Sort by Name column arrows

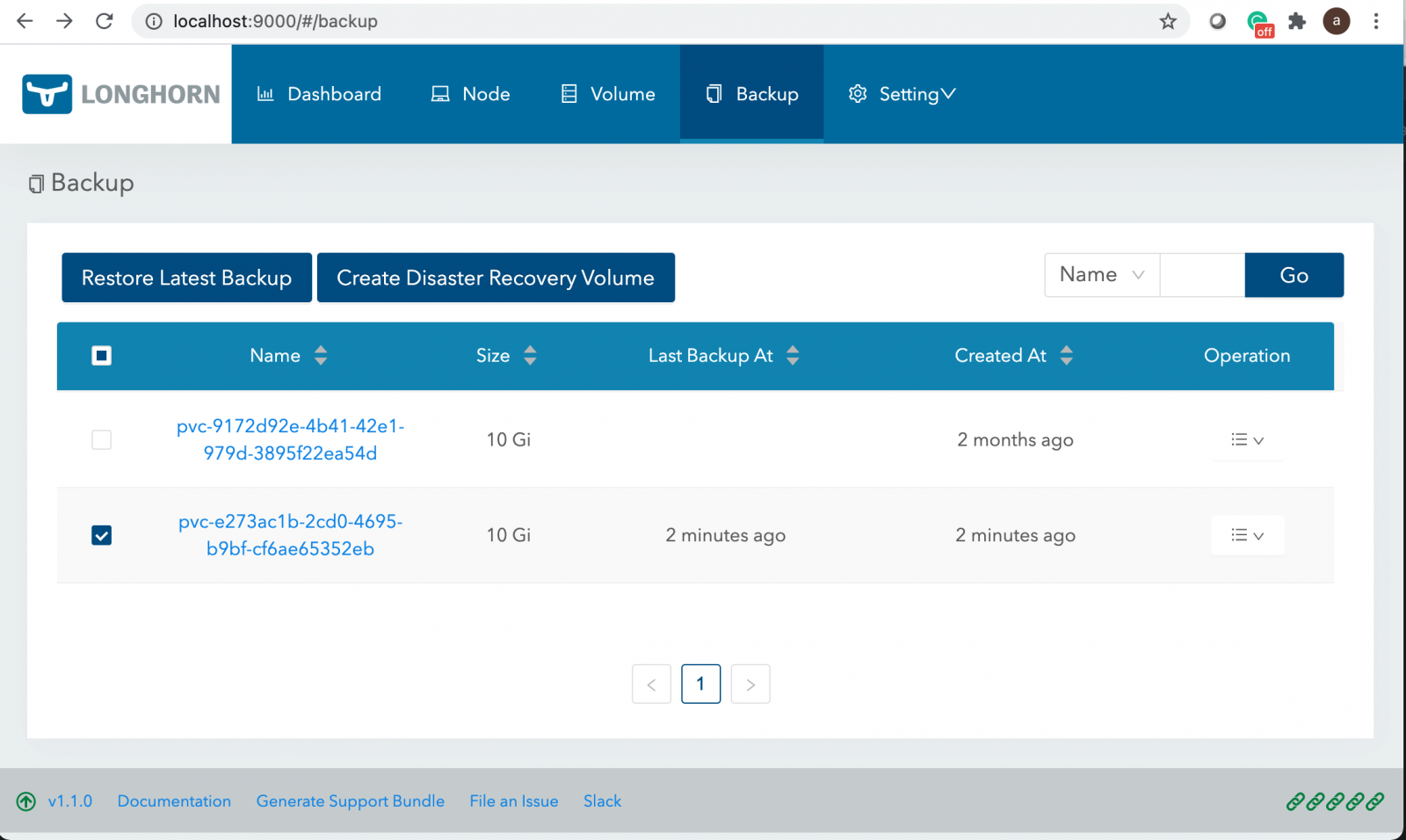tap(321, 356)
